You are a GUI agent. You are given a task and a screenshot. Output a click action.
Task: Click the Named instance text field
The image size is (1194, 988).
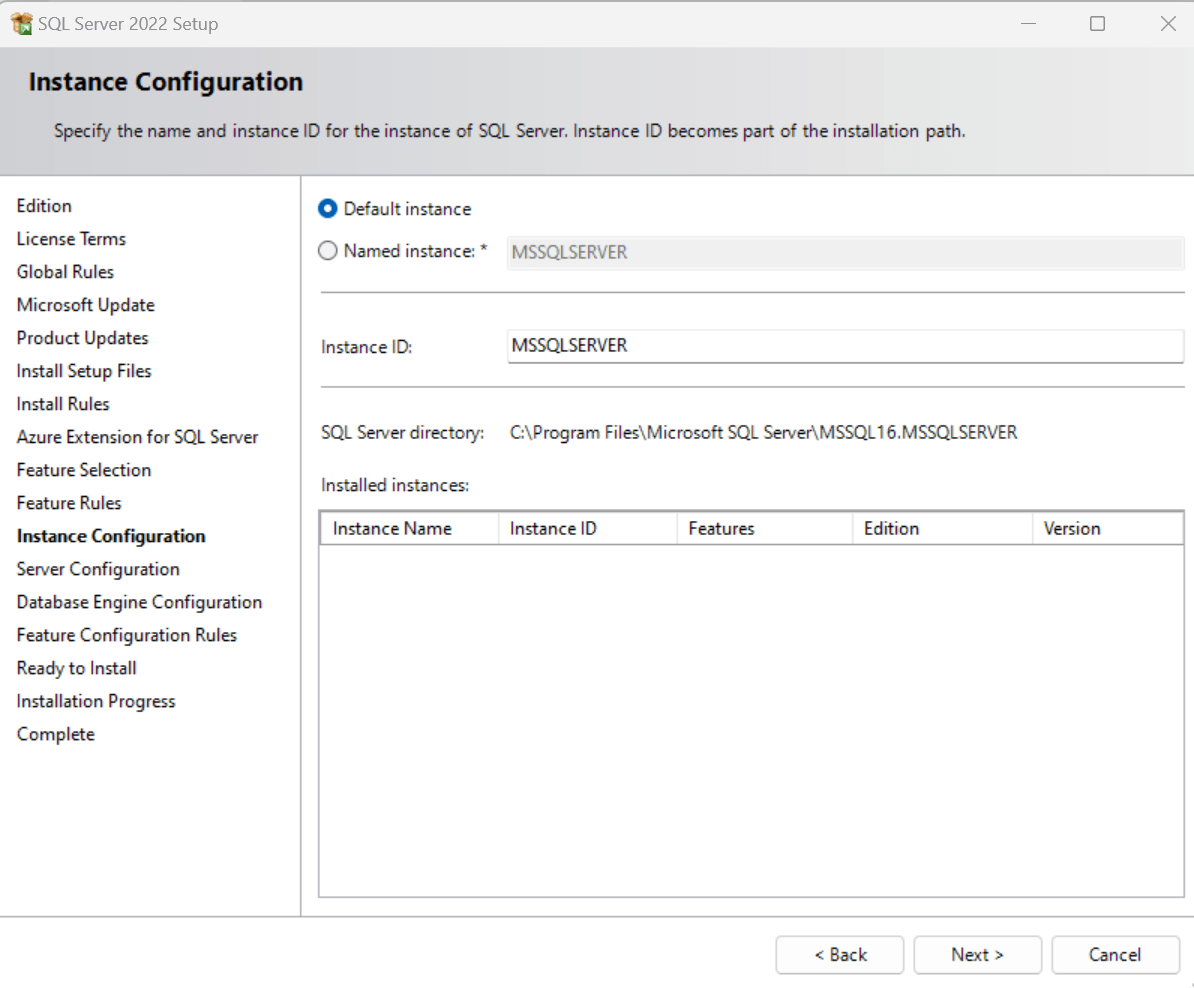click(845, 252)
